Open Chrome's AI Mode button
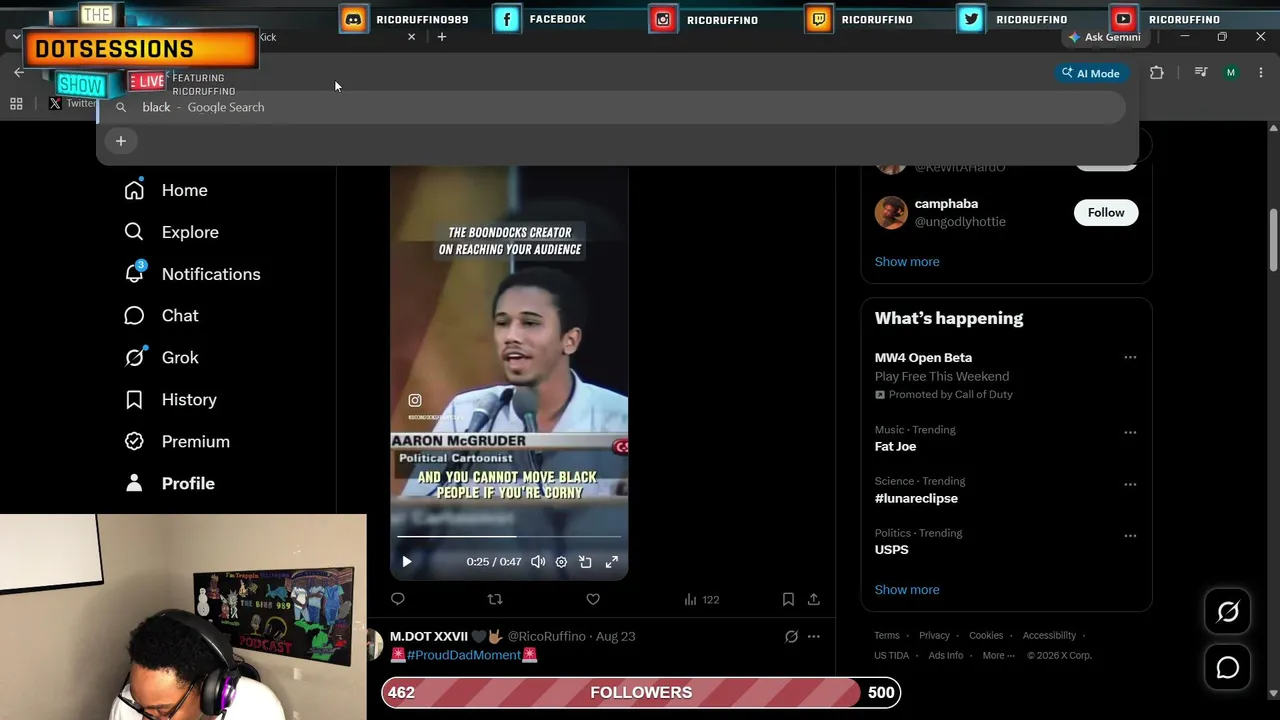 [x=1091, y=73]
